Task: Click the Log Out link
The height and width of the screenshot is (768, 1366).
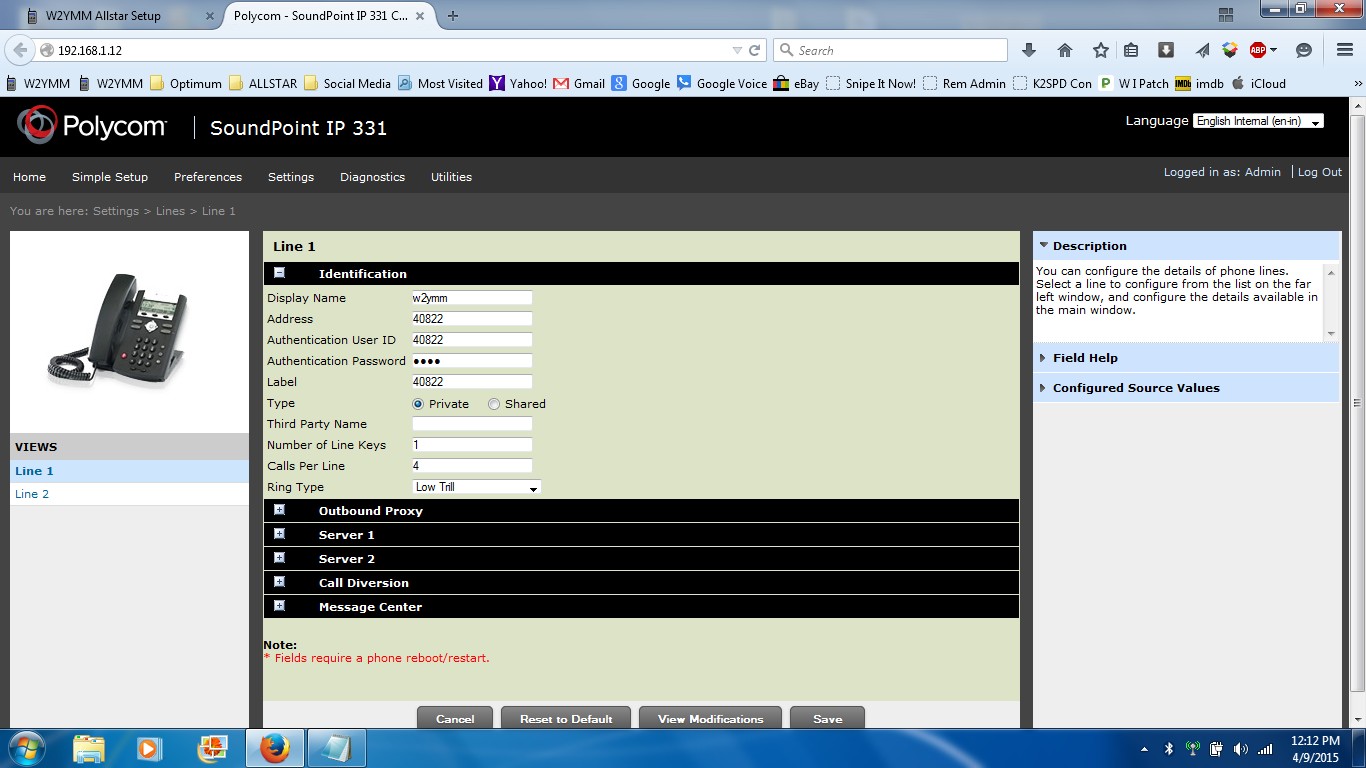Action: point(1320,172)
